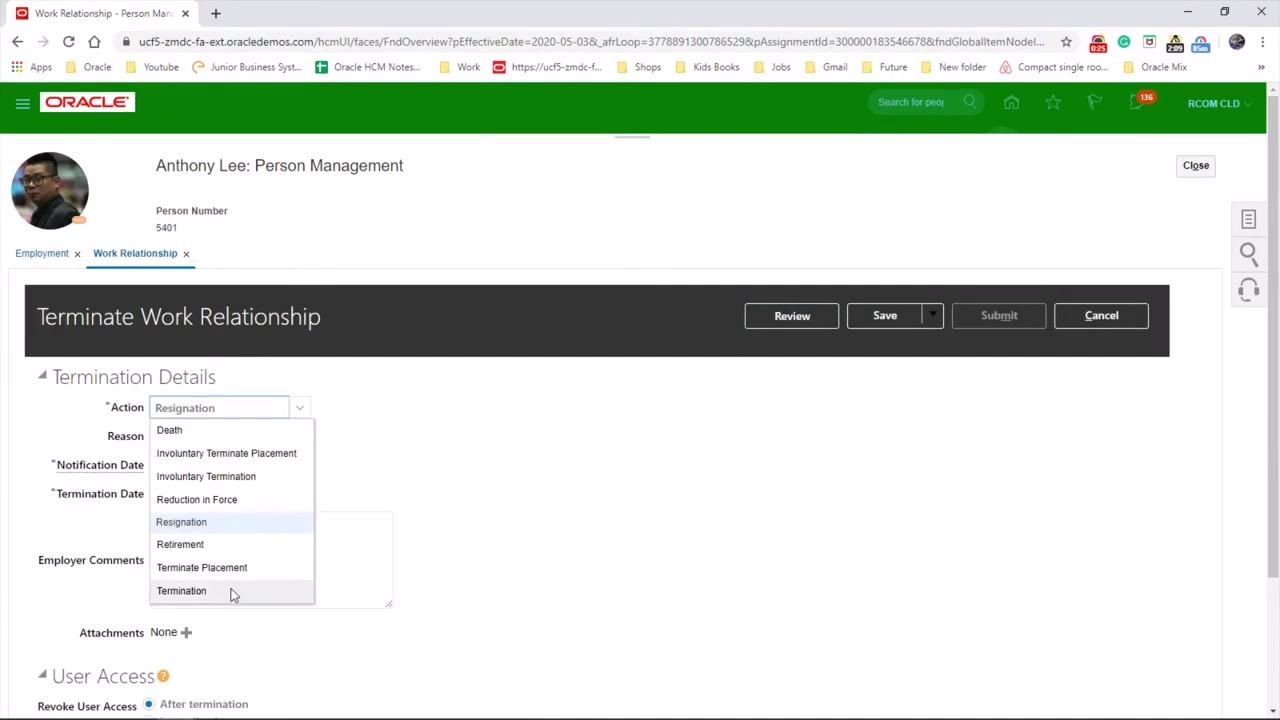
Task: Collapse the User Access section
Action: coord(42,675)
